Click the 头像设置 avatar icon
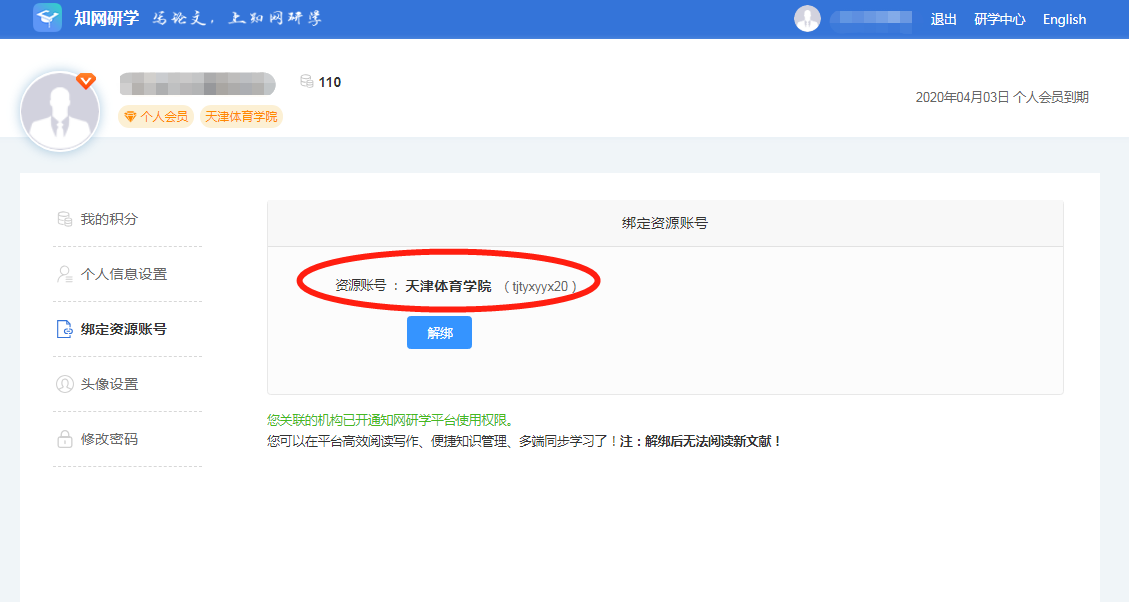The width and height of the screenshot is (1129, 602). (x=65, y=384)
